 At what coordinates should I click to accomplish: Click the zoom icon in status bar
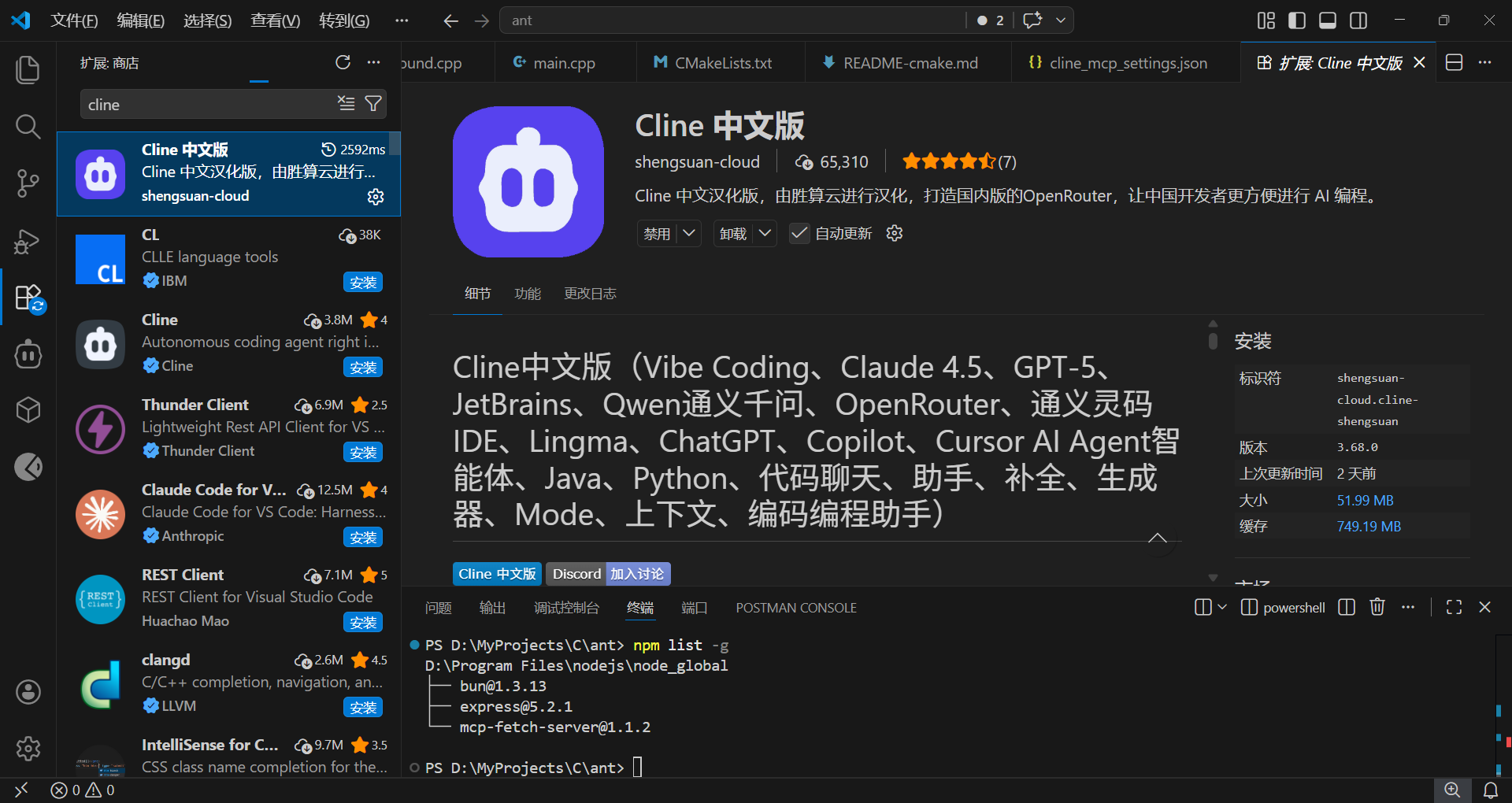(x=1452, y=790)
